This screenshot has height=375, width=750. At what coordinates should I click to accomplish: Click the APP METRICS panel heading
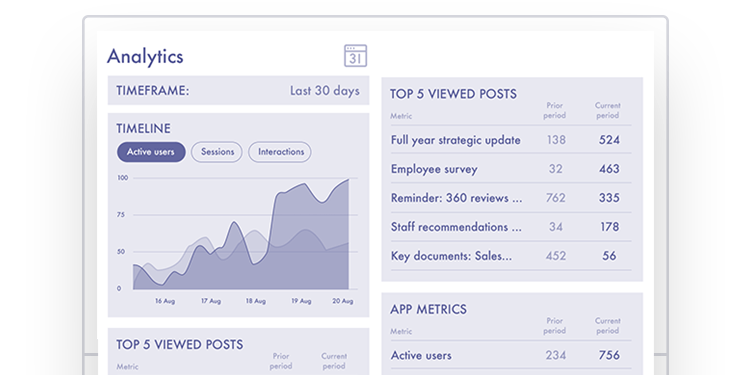[x=428, y=309]
